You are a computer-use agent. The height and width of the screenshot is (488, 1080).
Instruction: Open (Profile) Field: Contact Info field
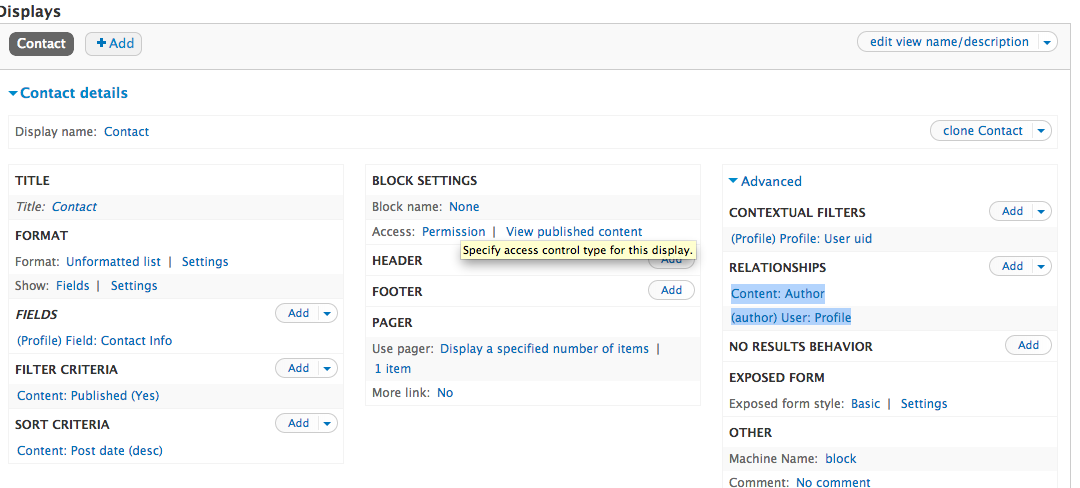[x=94, y=341]
